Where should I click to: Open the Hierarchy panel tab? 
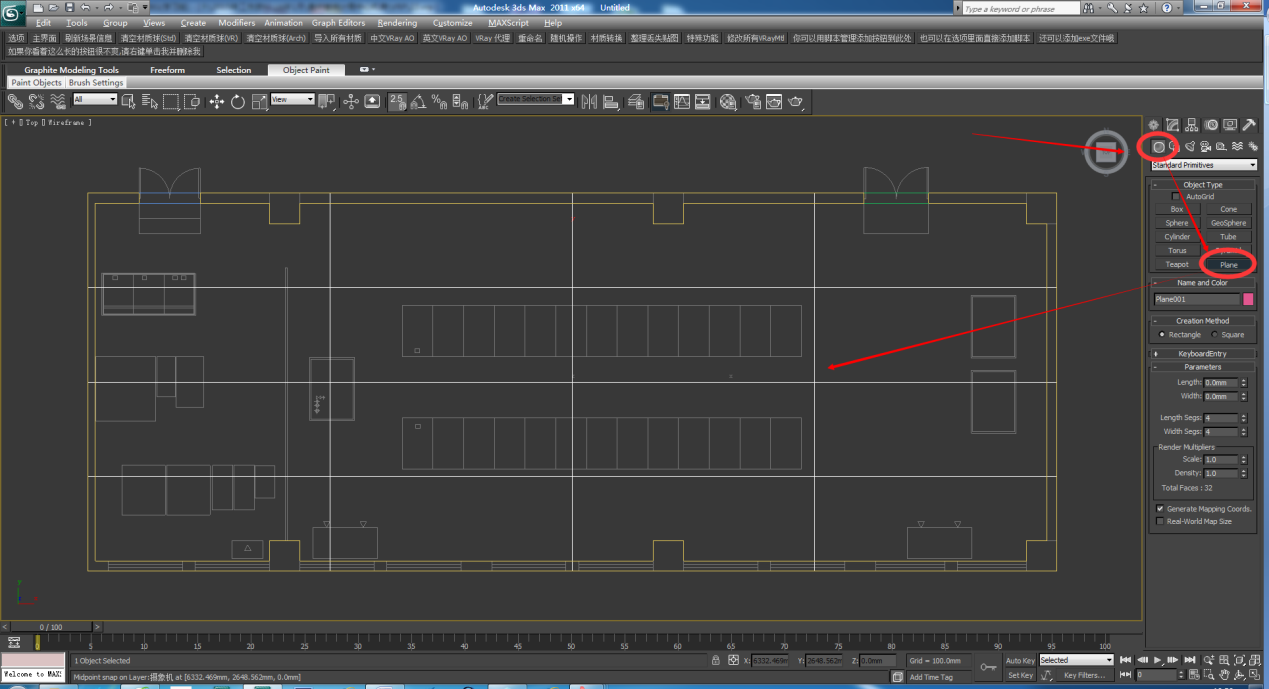pyautogui.click(x=1191, y=125)
